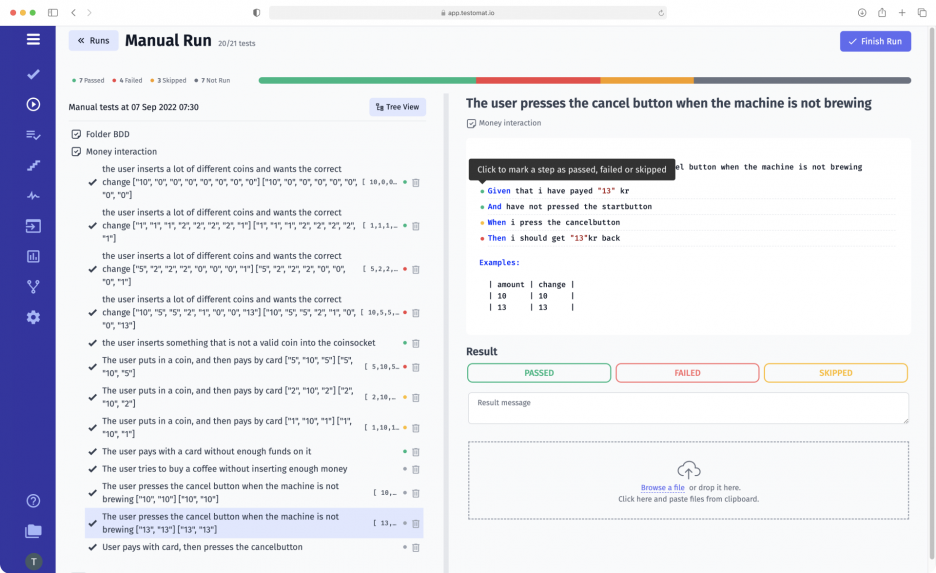This screenshot has height=573, width=936.
Task: Toggle the Money interaction suite checkbox
Action: click(x=76, y=152)
